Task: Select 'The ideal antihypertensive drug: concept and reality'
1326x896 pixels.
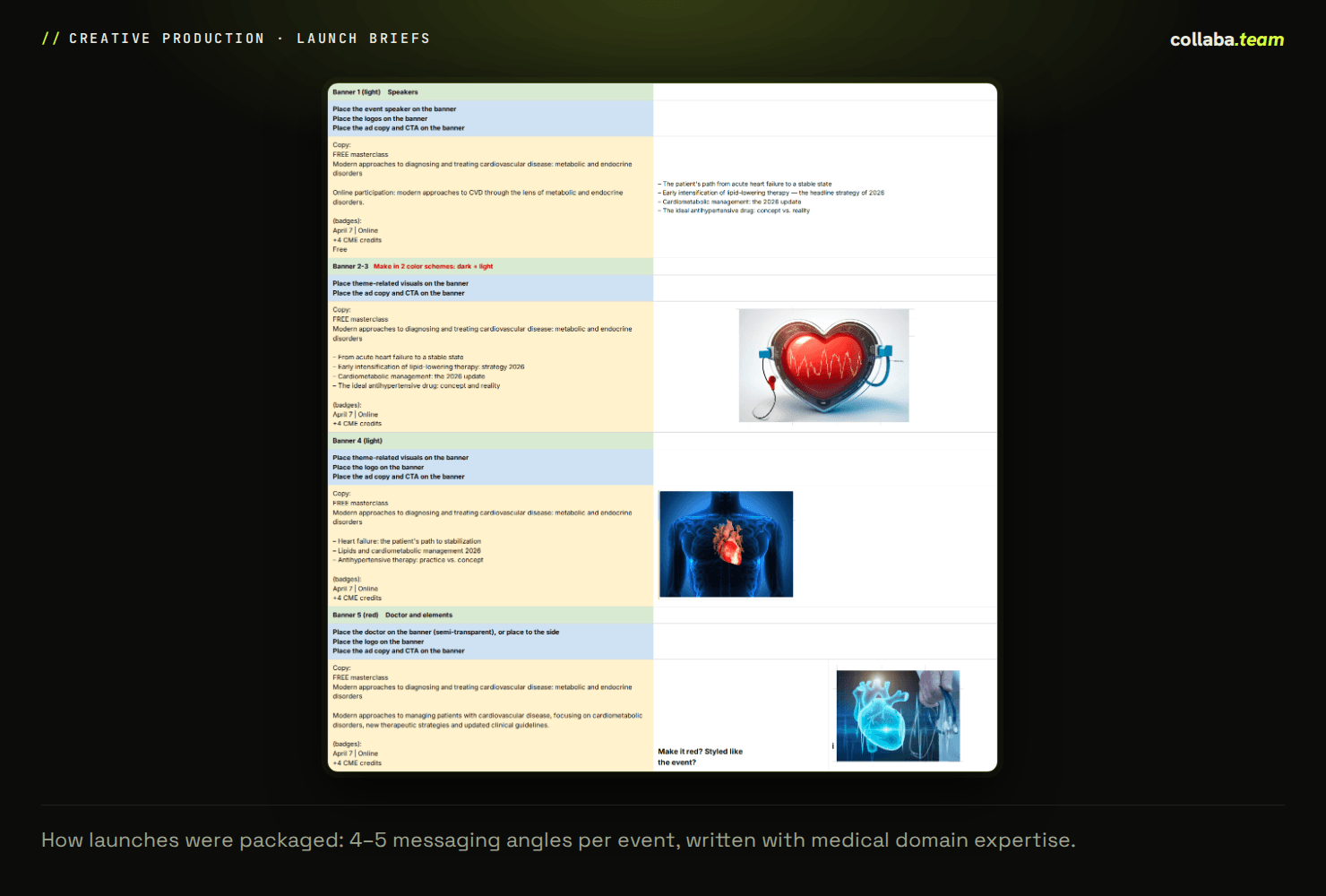Action: click(417, 386)
